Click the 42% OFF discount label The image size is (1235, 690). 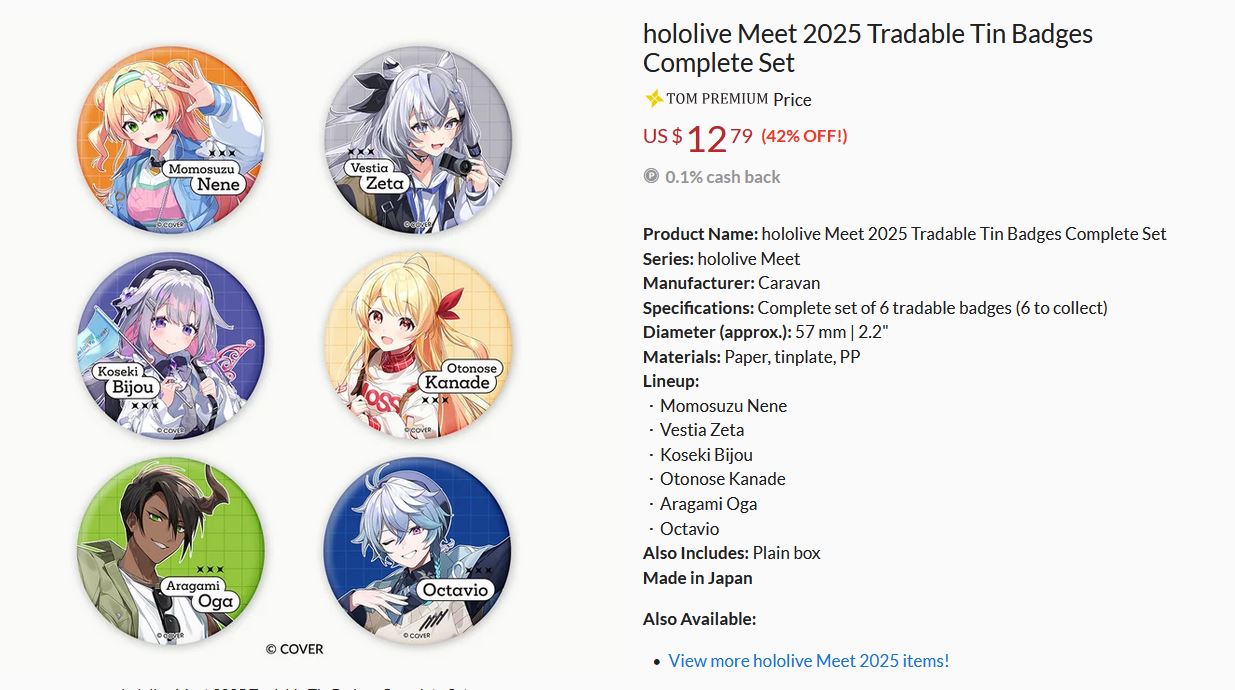(804, 136)
